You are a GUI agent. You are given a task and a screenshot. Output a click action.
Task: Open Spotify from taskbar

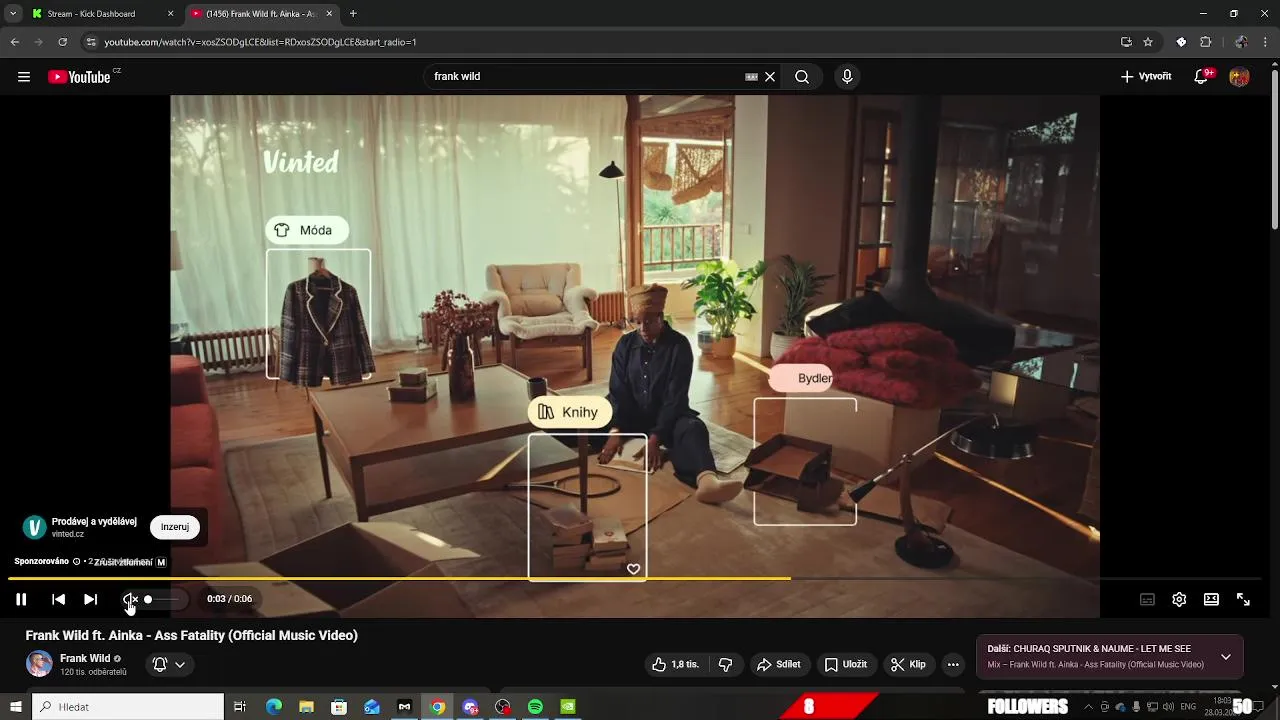[x=535, y=707]
